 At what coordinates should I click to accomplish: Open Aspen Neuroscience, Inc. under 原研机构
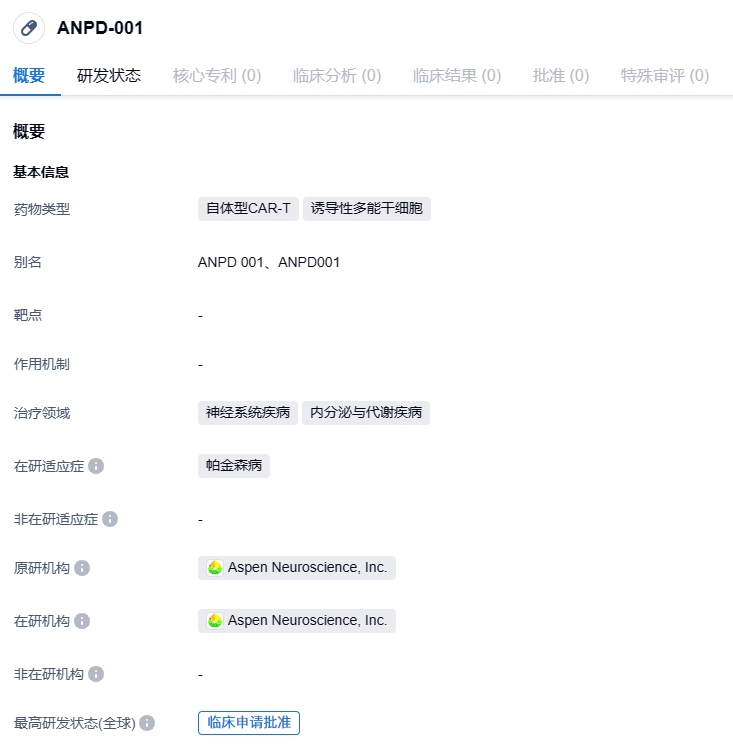[307, 568]
